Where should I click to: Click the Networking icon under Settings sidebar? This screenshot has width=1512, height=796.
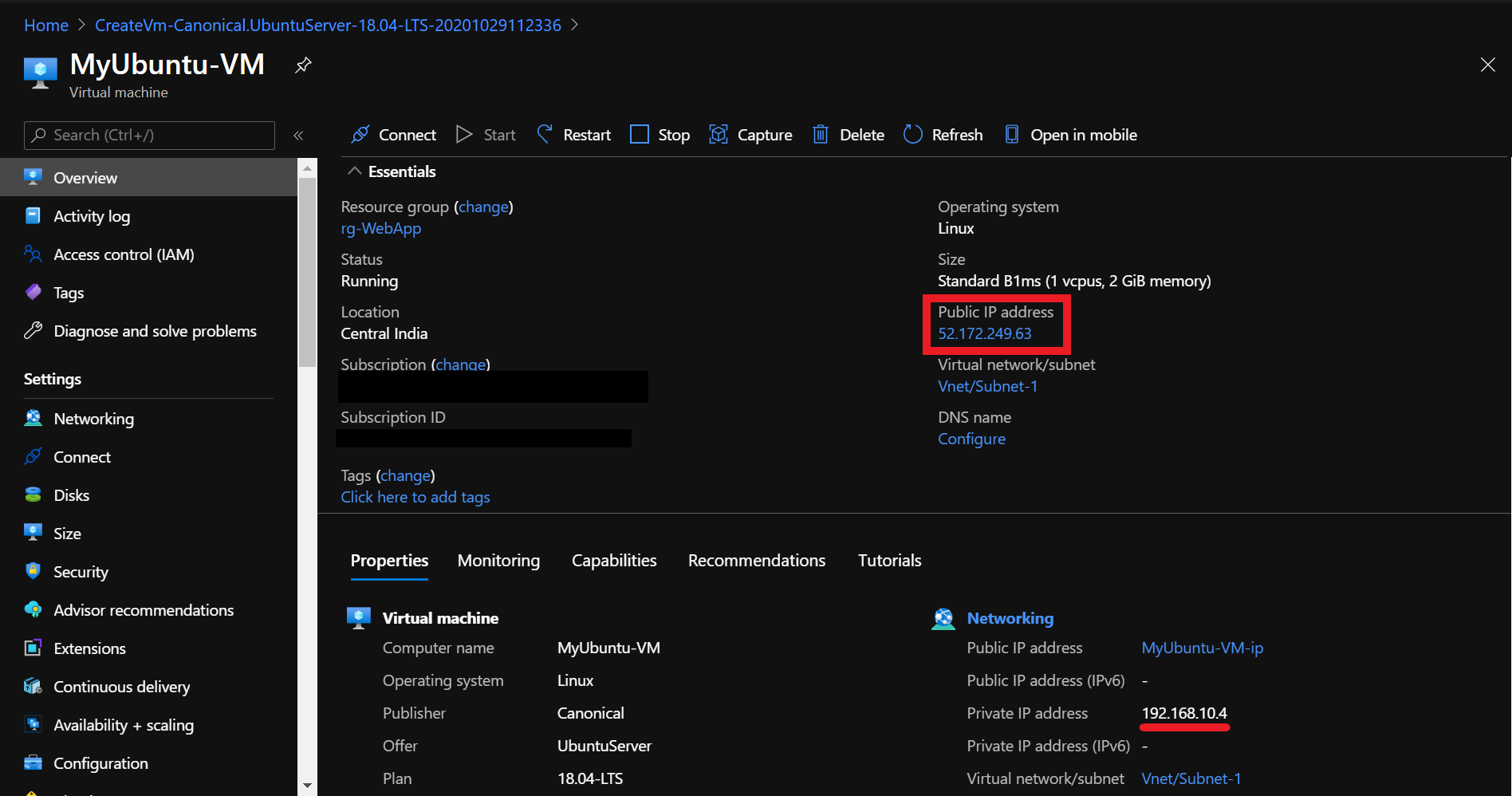coord(33,418)
